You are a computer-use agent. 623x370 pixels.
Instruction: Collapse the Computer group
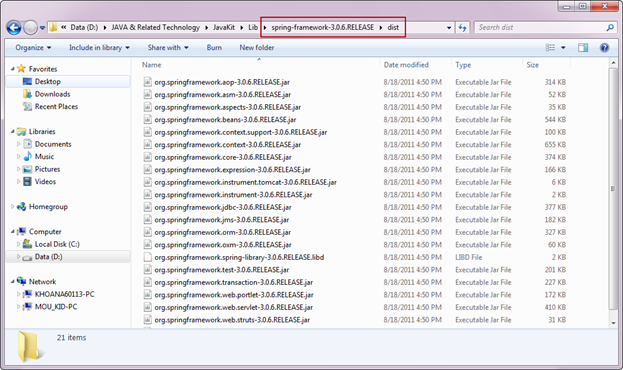12,232
